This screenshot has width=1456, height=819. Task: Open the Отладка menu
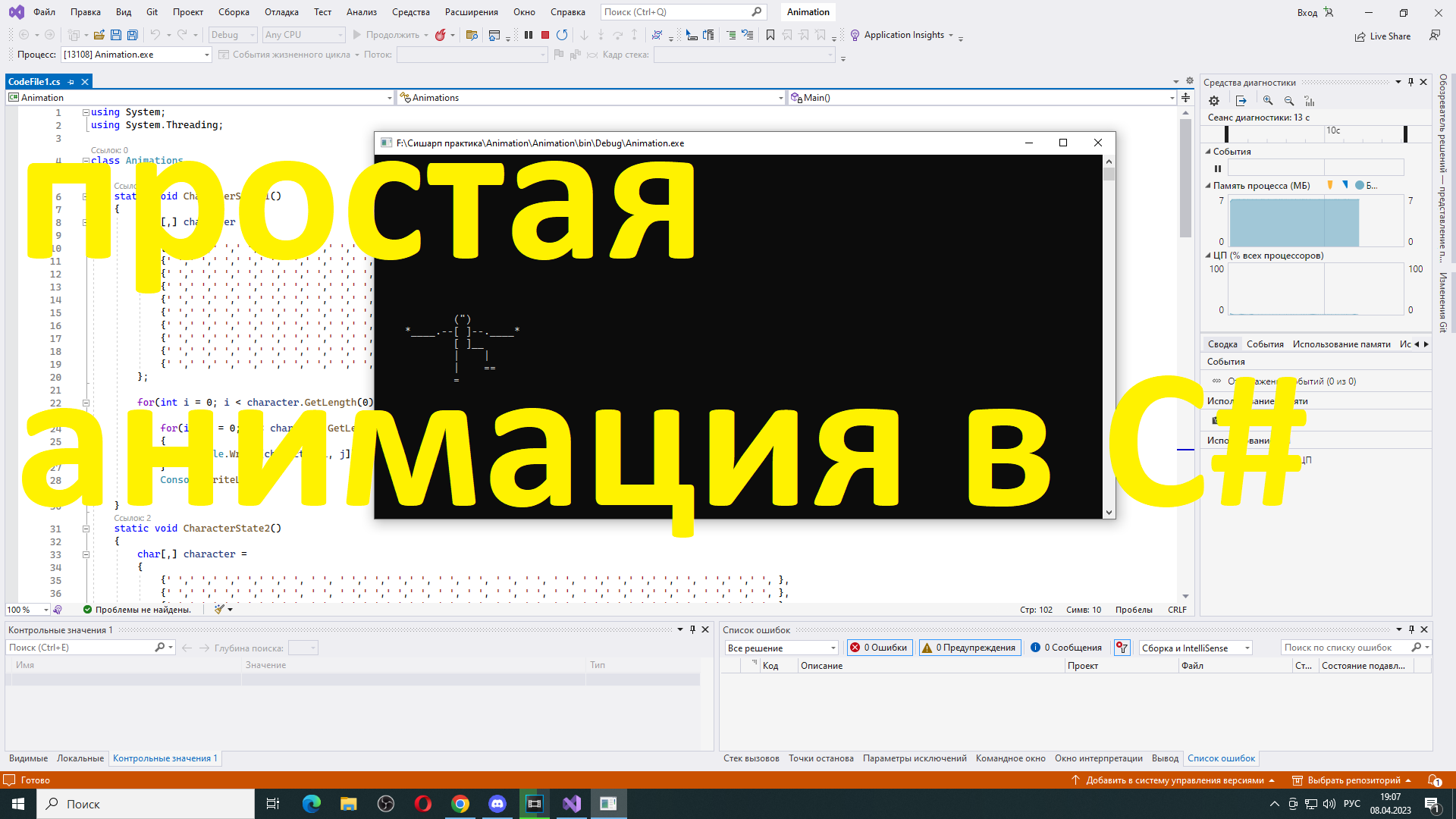tap(281, 11)
